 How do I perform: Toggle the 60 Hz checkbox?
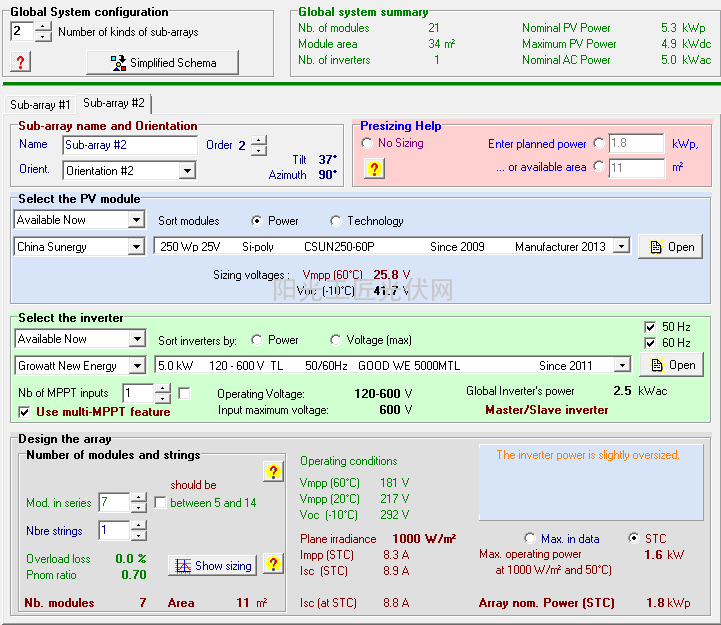pos(651,343)
